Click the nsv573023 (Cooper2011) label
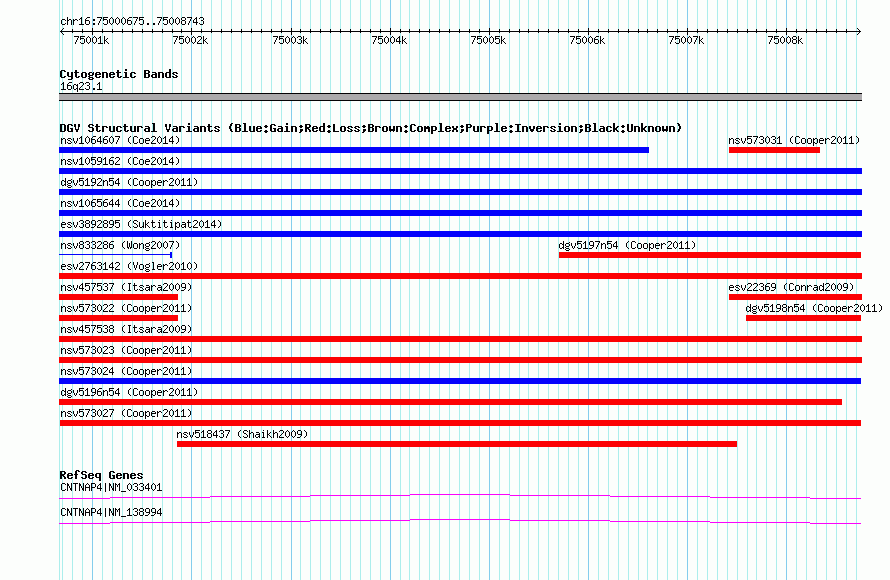This screenshot has width=890, height=580. (x=126, y=350)
